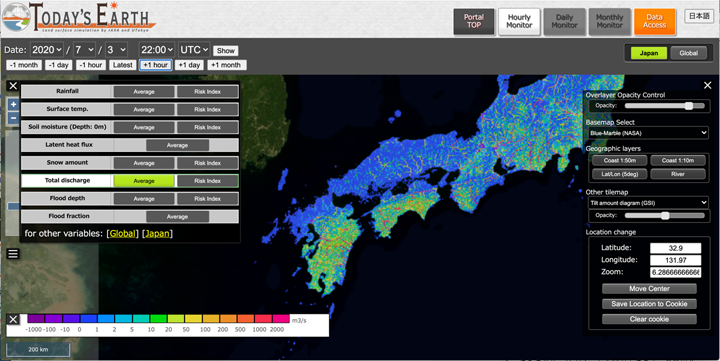
Task: Click the Latitude input field
Action: 675,248
